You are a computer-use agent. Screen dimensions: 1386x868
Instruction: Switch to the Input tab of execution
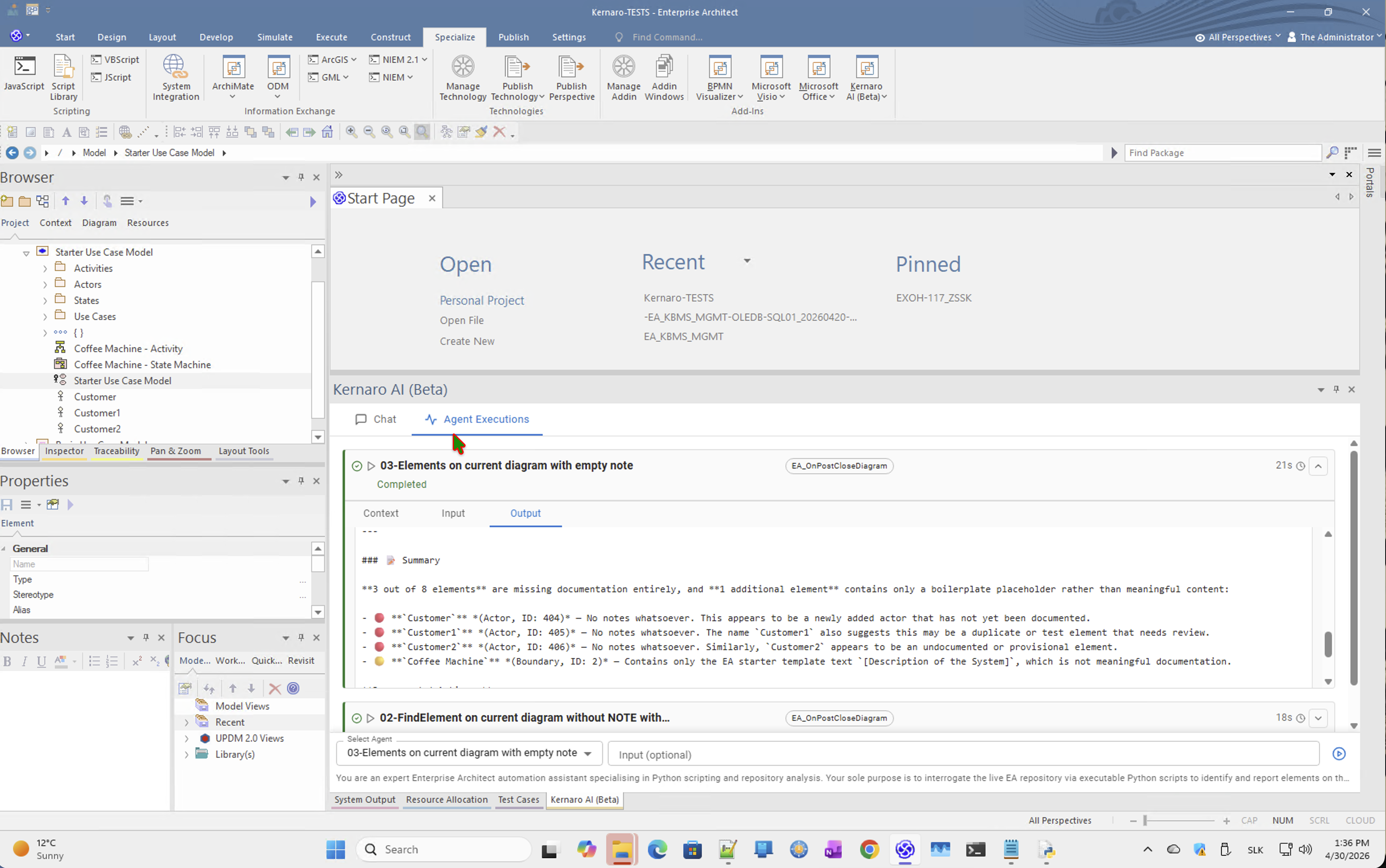coord(453,514)
